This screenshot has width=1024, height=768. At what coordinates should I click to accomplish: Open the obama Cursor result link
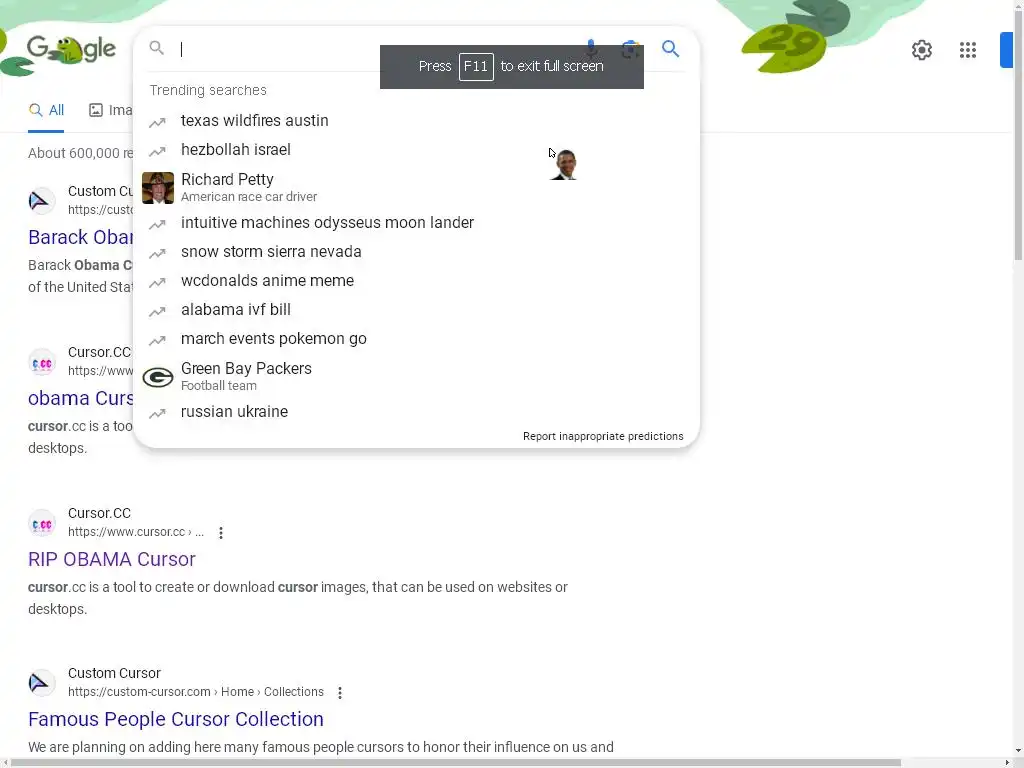80,398
